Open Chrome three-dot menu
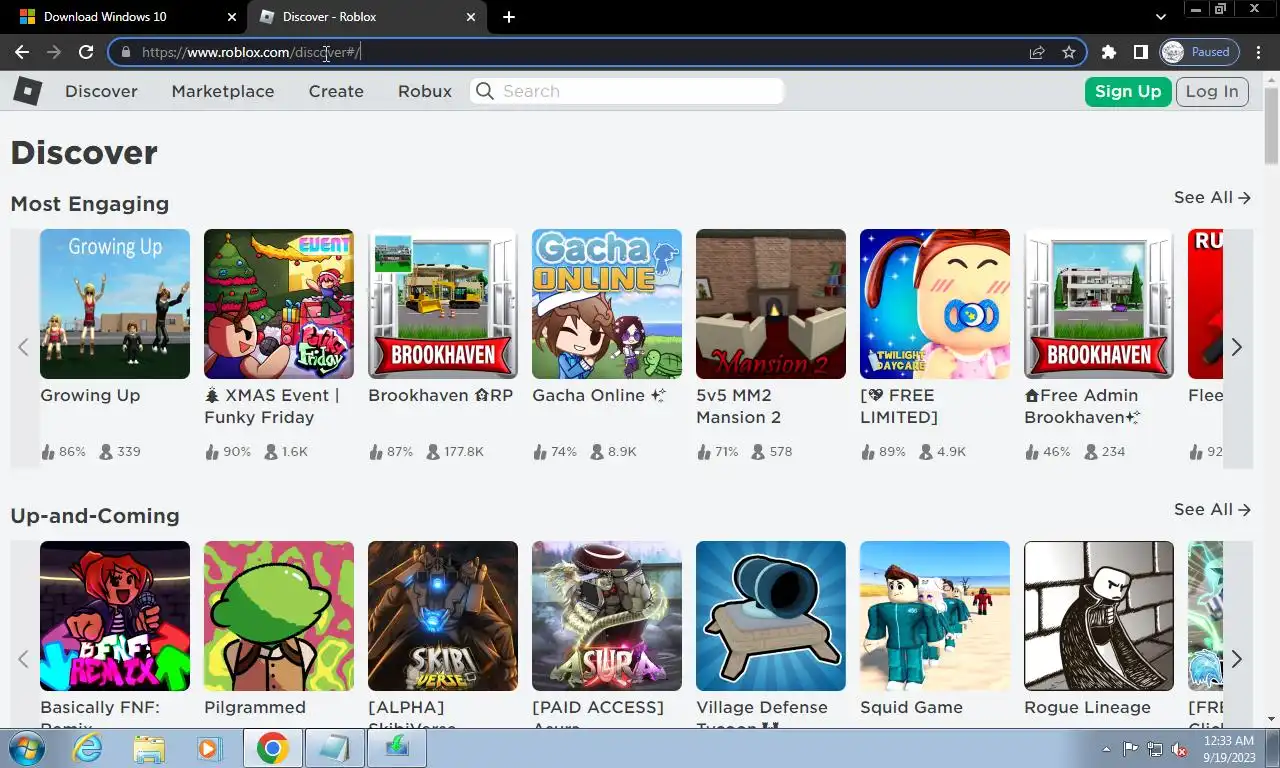Screen dimensions: 1280x768 tap(1259, 52)
